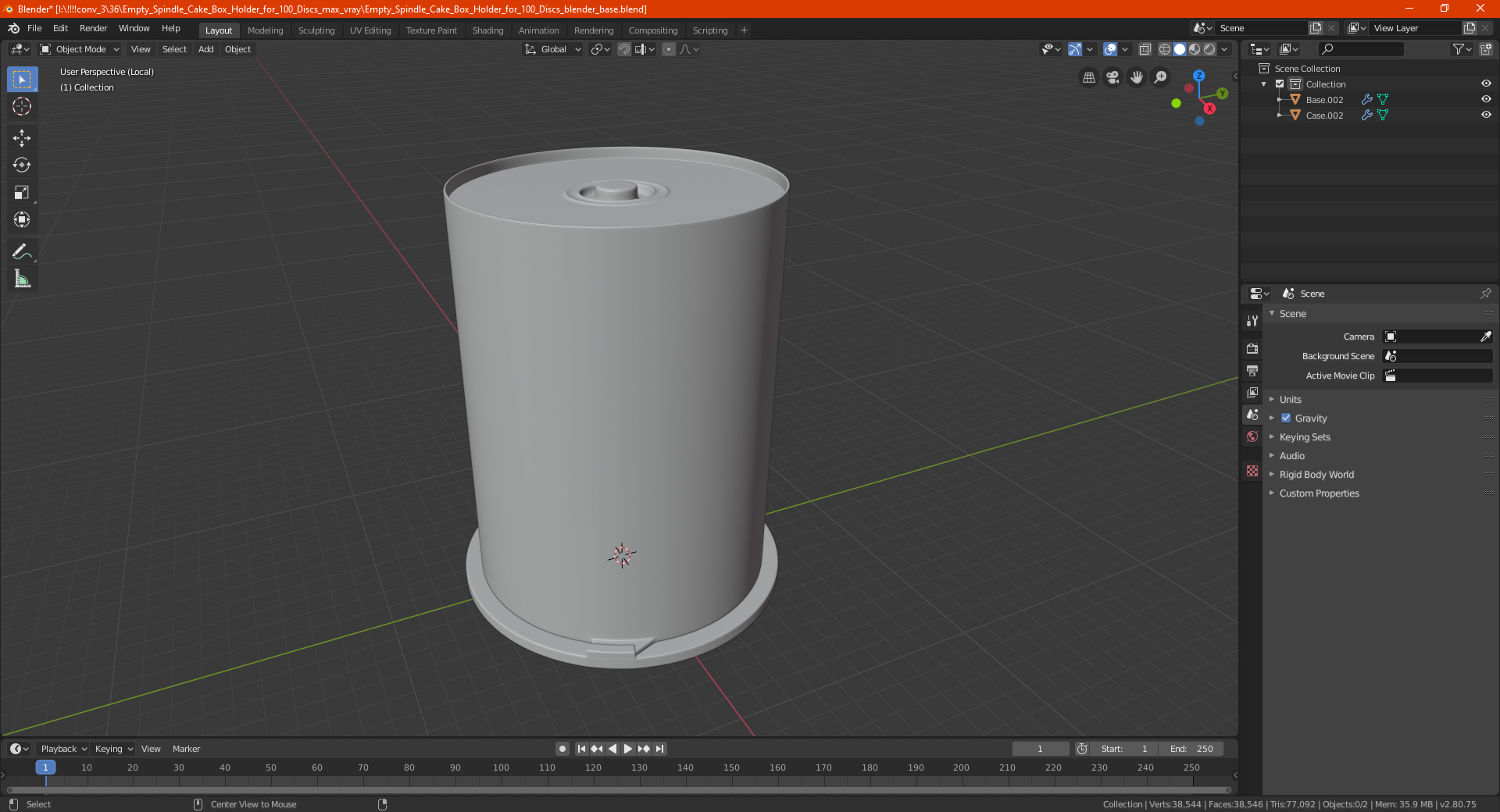
Task: Disable the Gravity checkbox
Action: coord(1286,418)
